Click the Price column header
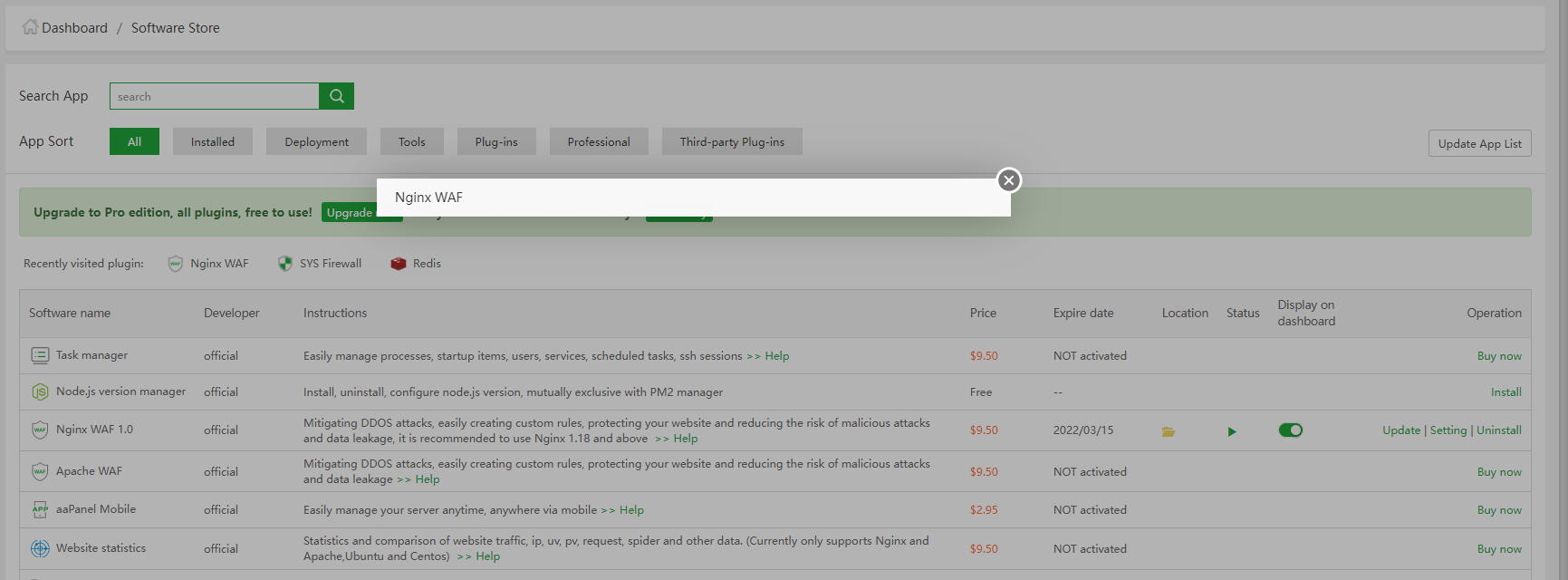 [x=983, y=313]
